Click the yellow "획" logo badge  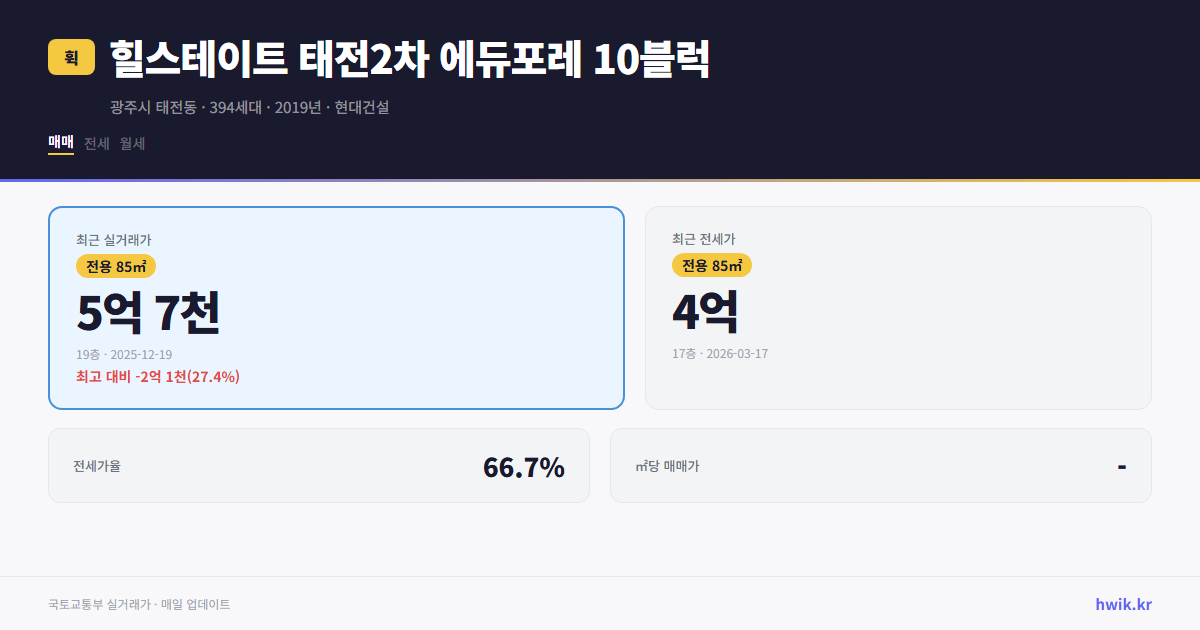(68, 58)
